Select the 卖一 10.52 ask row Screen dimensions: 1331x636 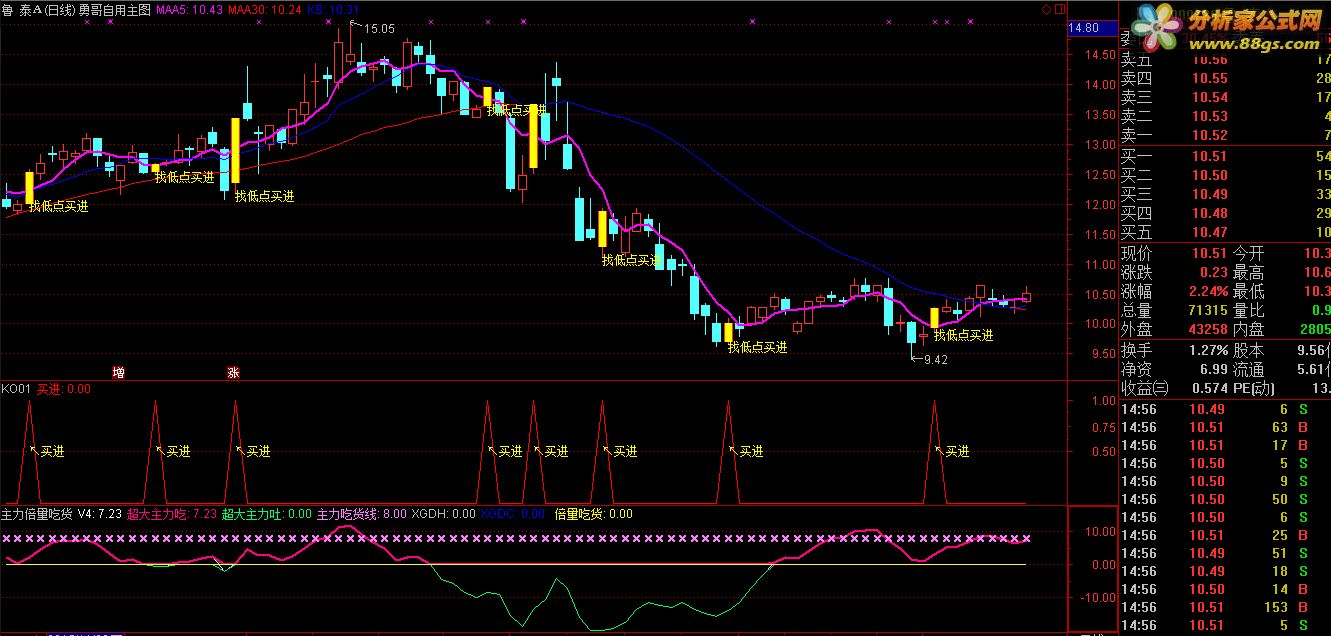pyautogui.click(x=1224, y=135)
